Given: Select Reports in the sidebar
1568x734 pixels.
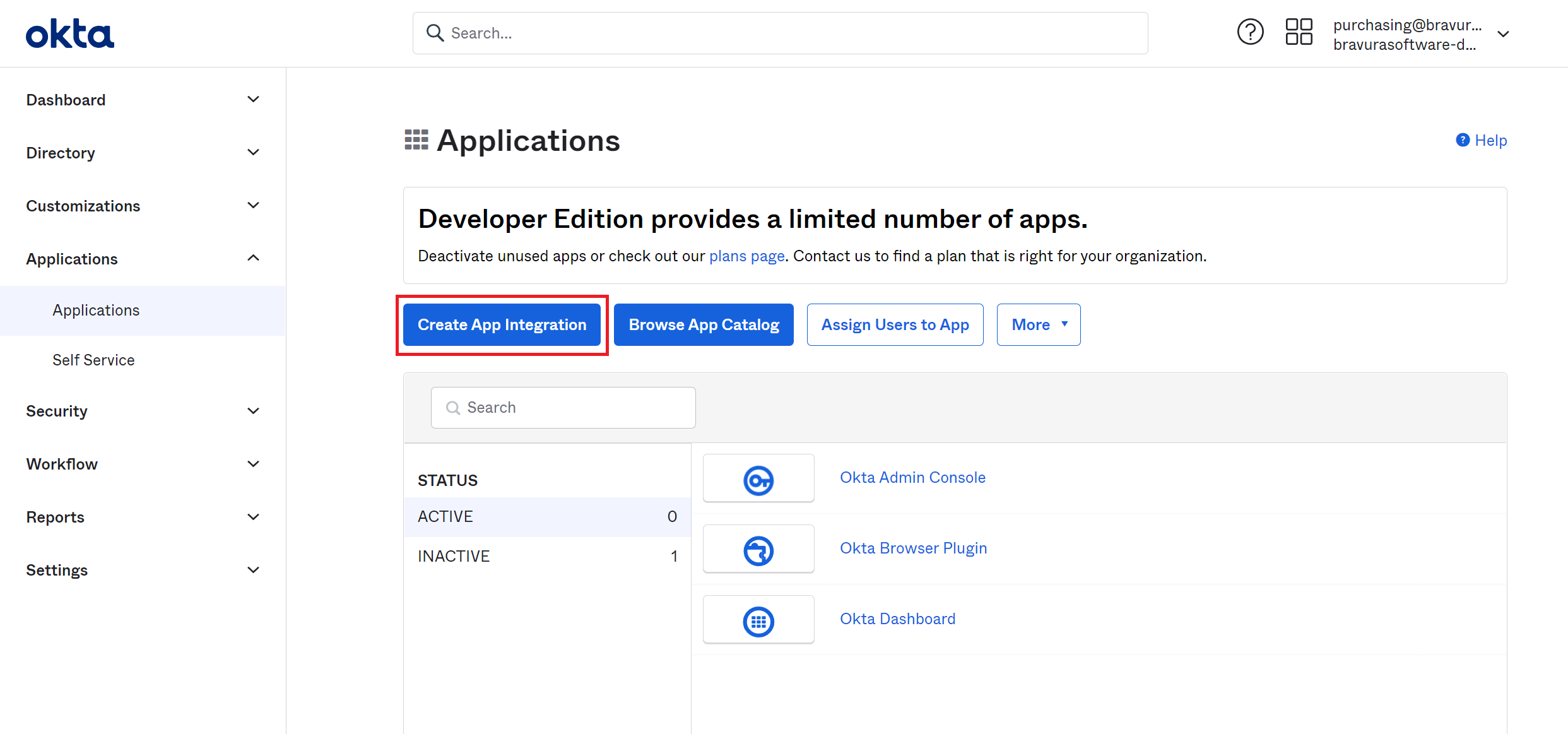Looking at the screenshot, I should coord(55,518).
